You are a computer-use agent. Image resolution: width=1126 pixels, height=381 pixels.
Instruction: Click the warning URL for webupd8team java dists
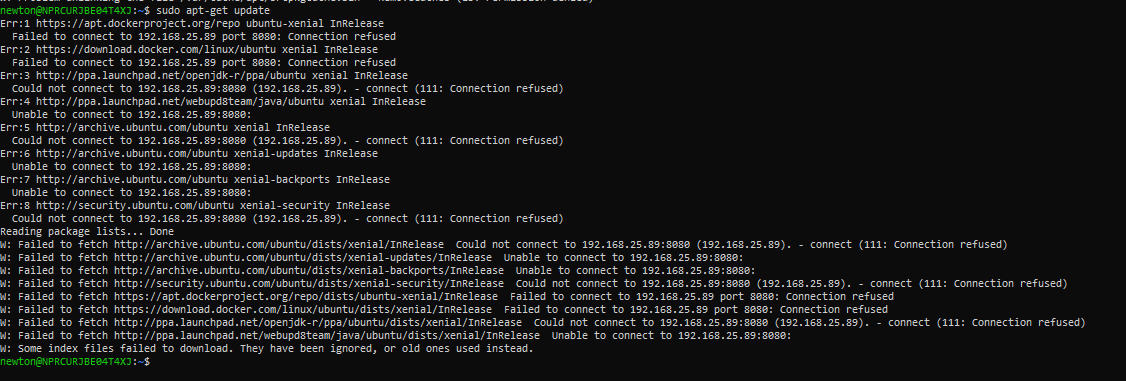click(327, 334)
